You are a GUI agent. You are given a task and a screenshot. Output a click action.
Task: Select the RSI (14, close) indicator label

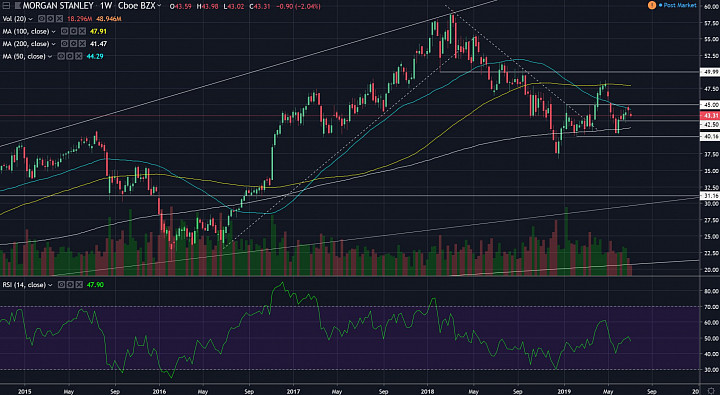(x=24, y=285)
